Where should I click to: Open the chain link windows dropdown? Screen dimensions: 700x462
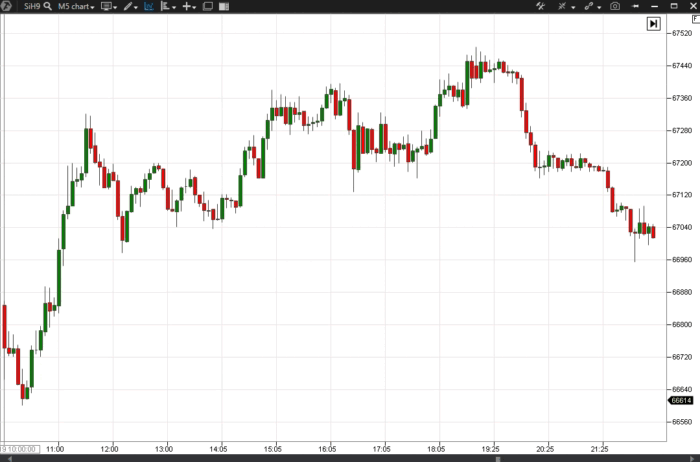tap(593, 6)
